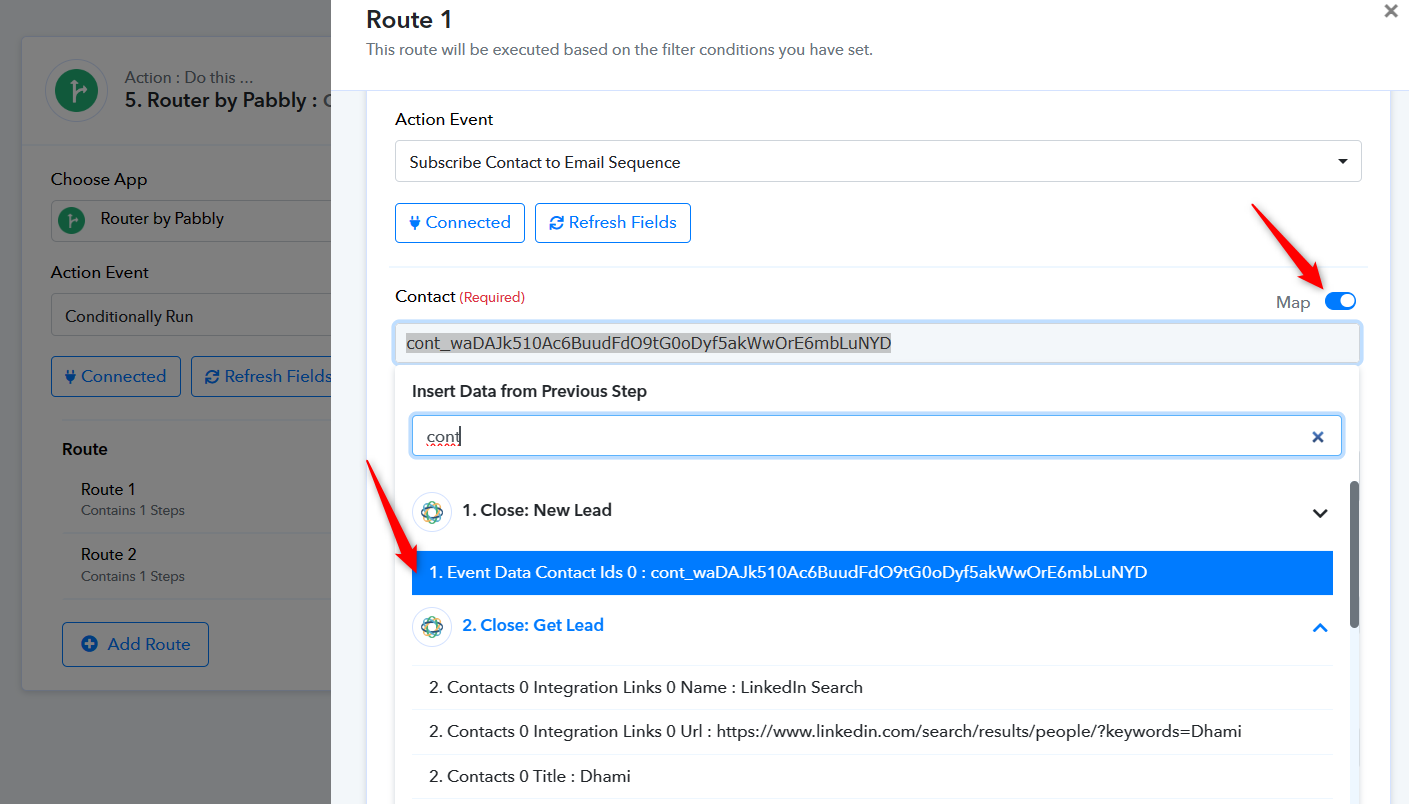This screenshot has height=804, width=1409.
Task: Click the Close app icon beside Get Lead
Action: click(x=432, y=626)
